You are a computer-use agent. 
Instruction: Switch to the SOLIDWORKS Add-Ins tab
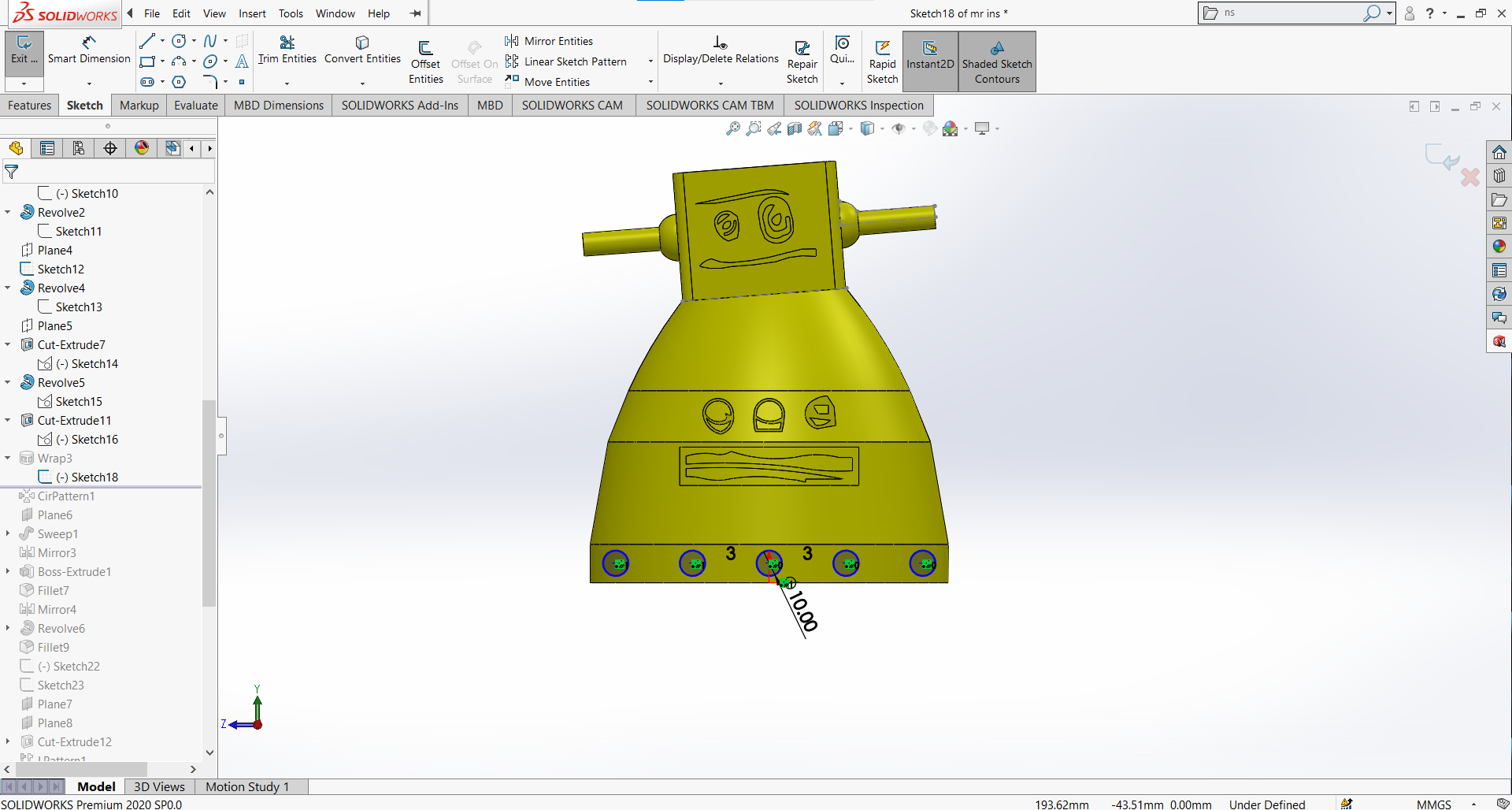[x=399, y=106]
